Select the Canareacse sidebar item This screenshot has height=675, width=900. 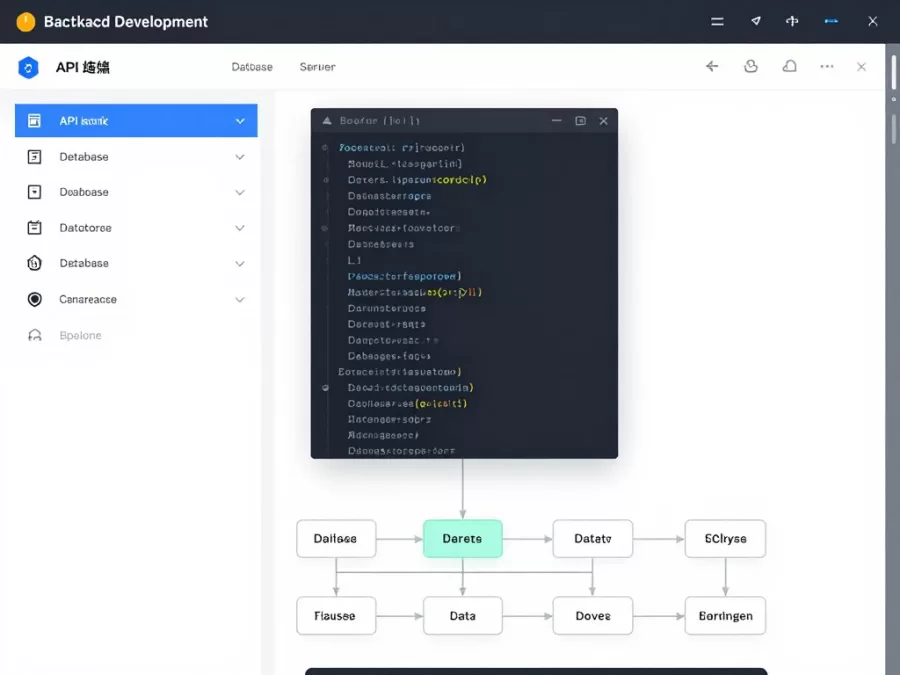point(136,300)
